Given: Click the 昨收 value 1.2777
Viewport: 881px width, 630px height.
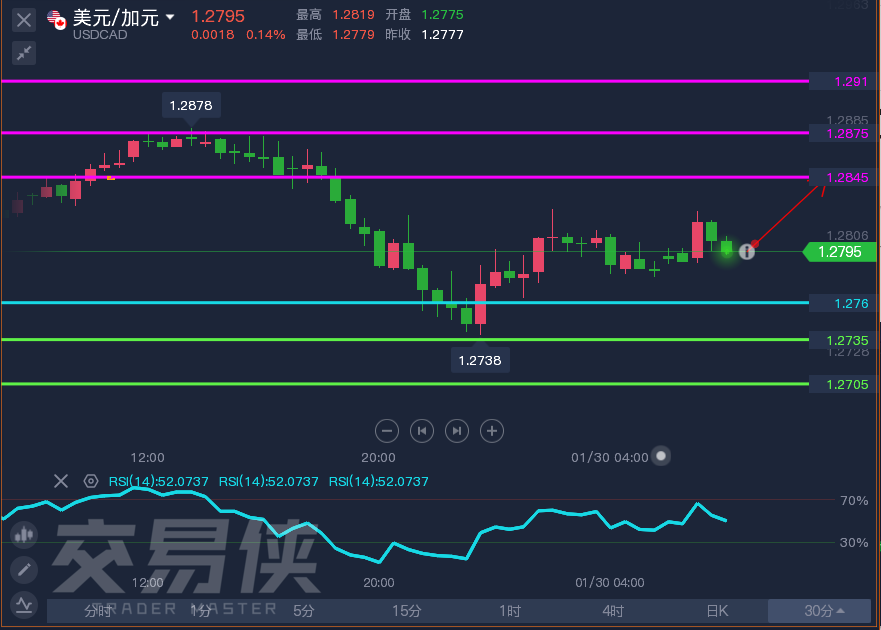Looking at the screenshot, I should click(443, 35).
